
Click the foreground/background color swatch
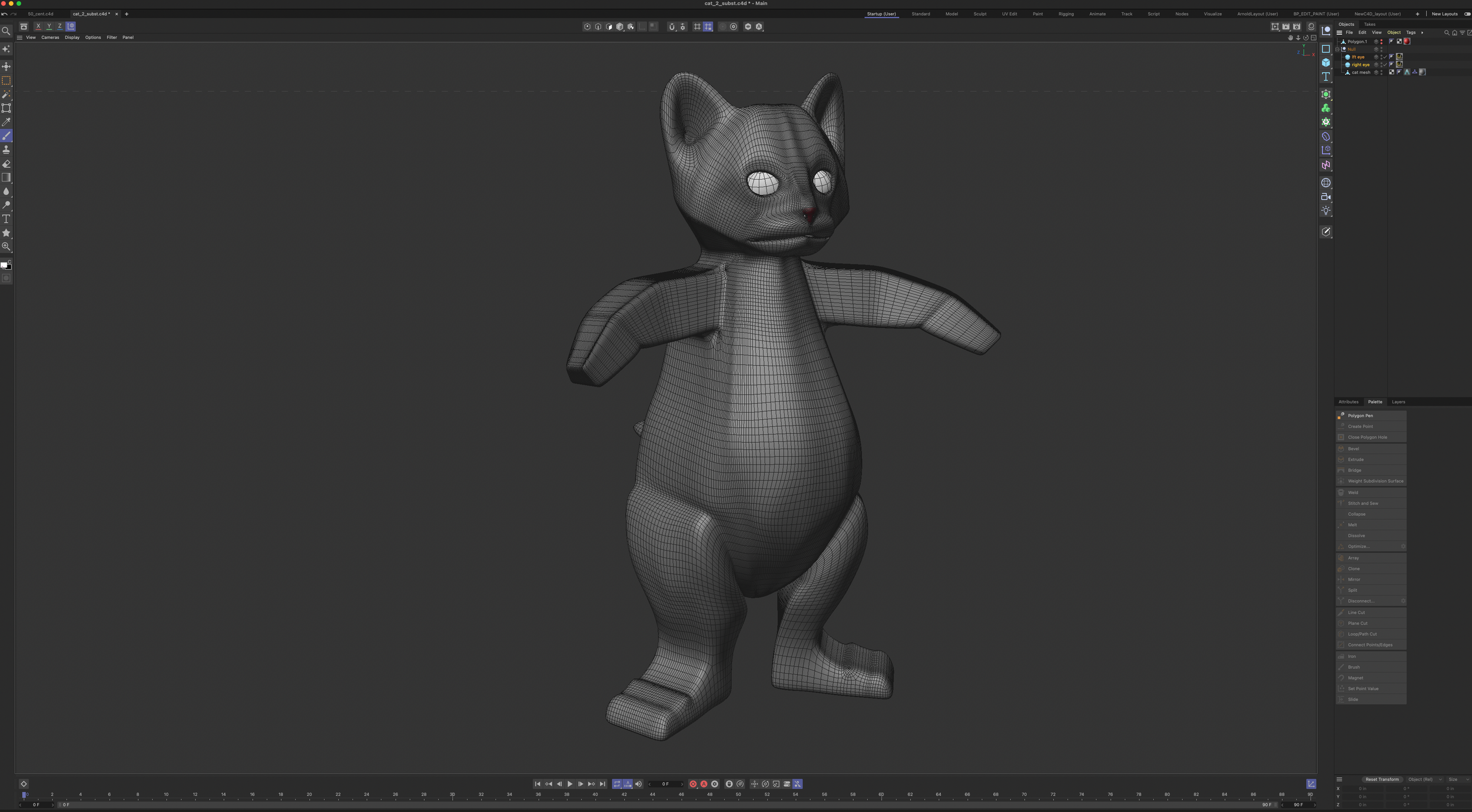pos(5,266)
